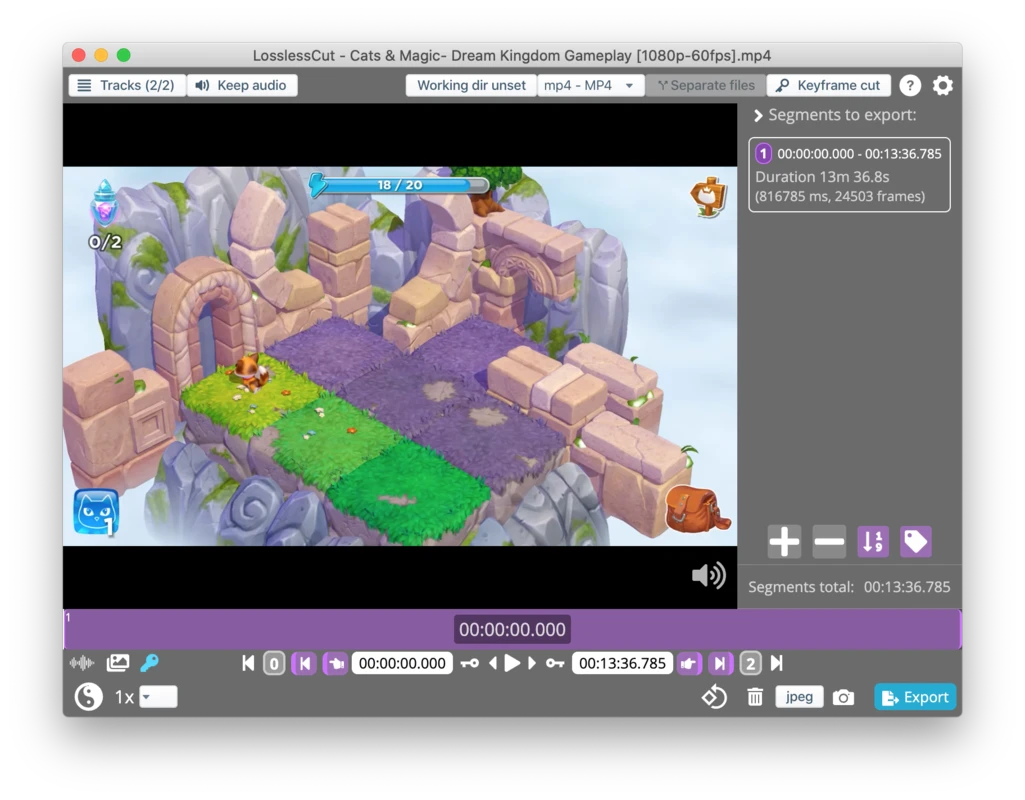Open help via the question mark icon
The image size is (1025, 800).
point(910,86)
